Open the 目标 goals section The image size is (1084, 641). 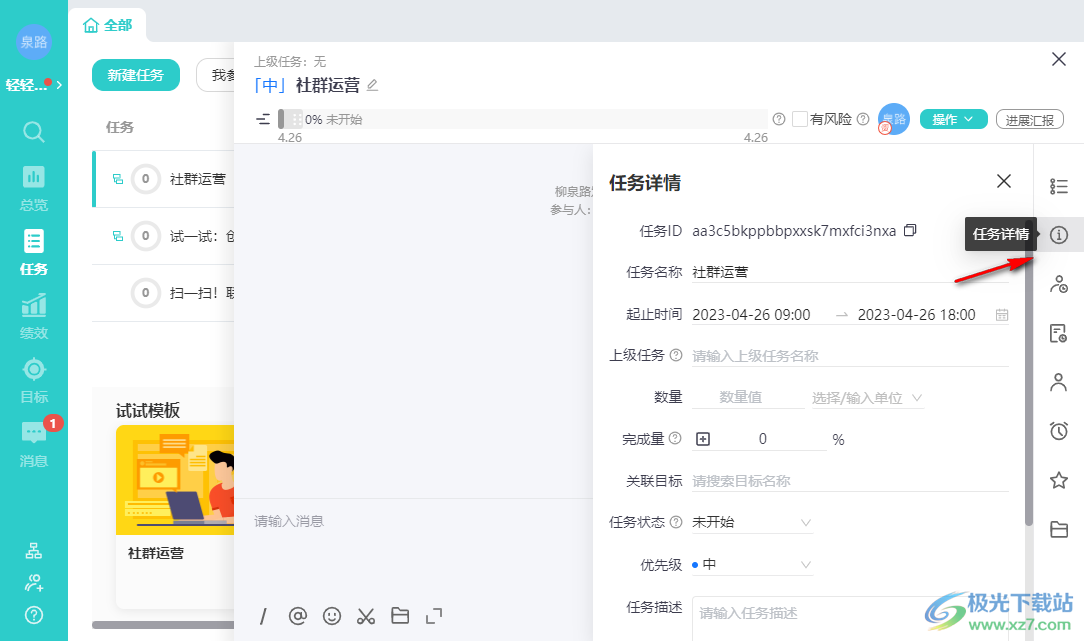click(33, 380)
